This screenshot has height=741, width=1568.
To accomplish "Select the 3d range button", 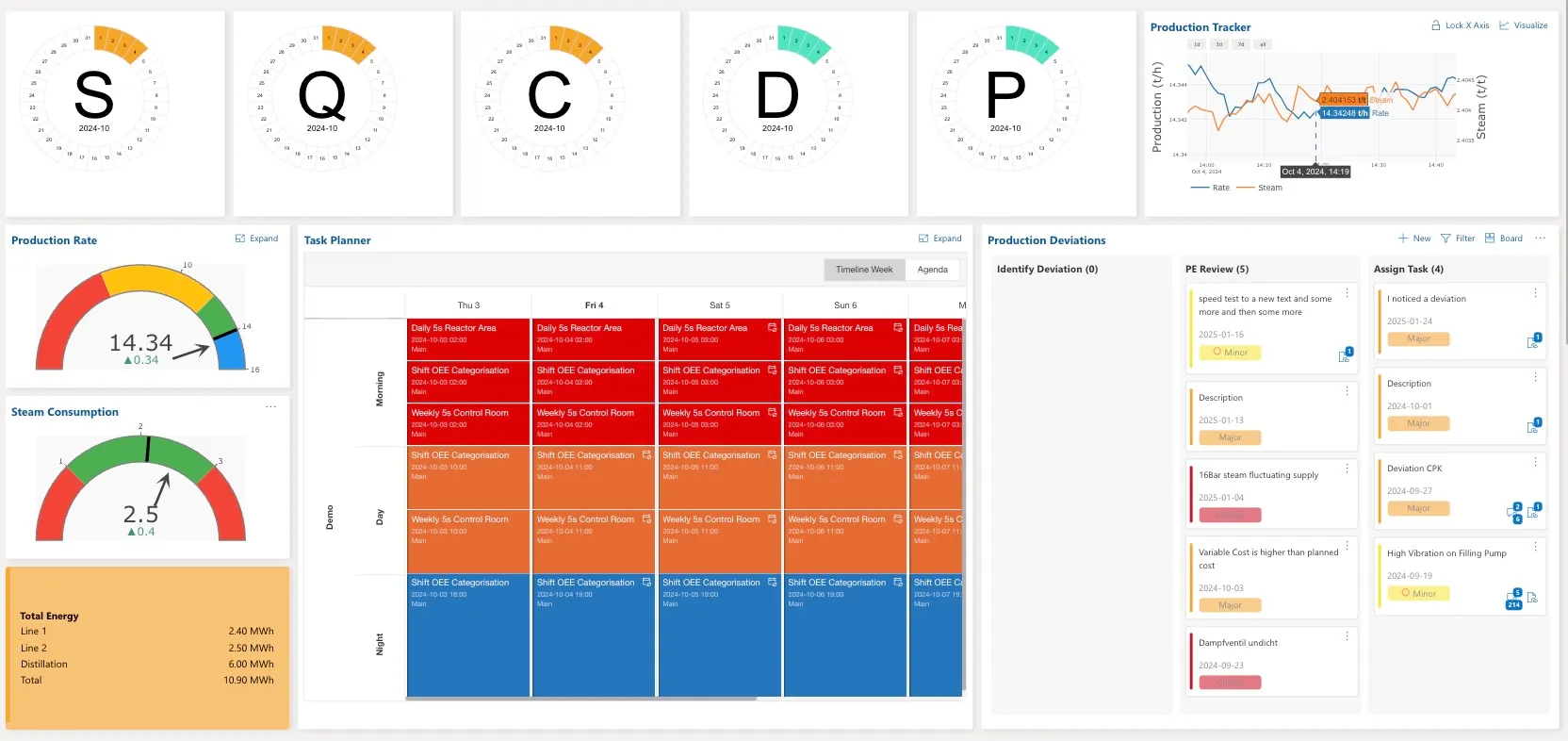I will click(1219, 44).
